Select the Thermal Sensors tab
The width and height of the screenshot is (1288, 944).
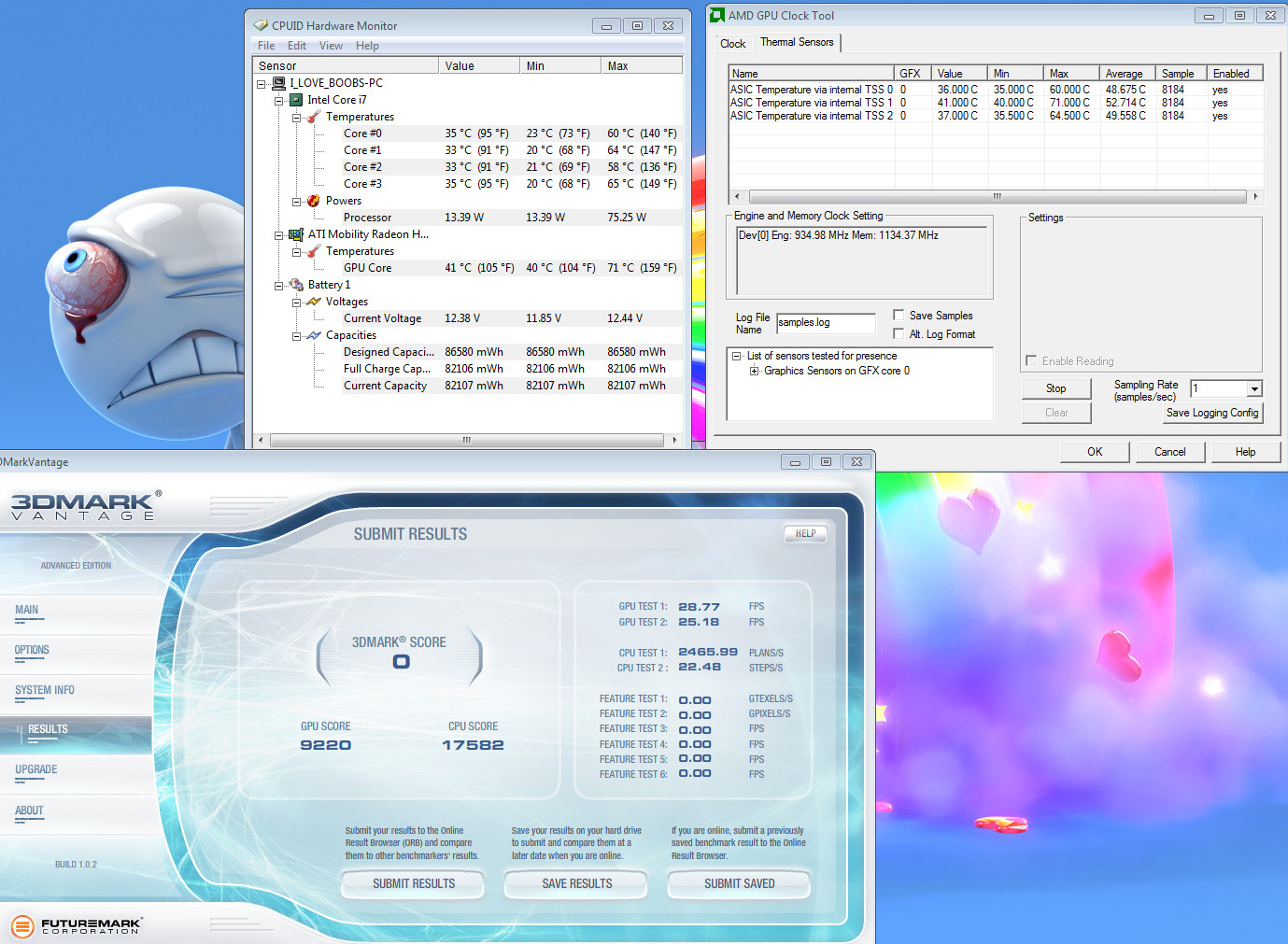coord(797,42)
